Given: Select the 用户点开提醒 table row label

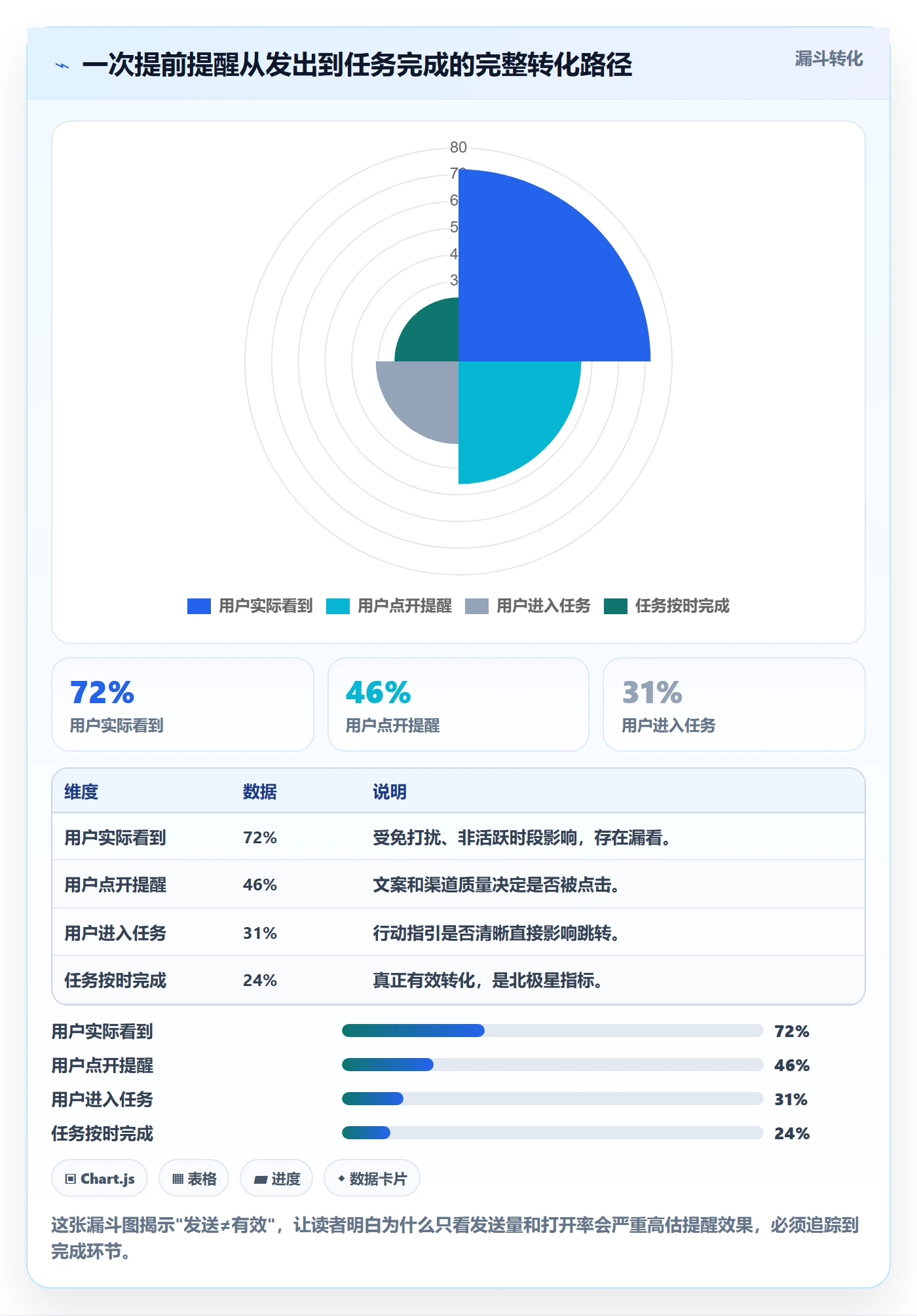Looking at the screenshot, I should pos(115,885).
